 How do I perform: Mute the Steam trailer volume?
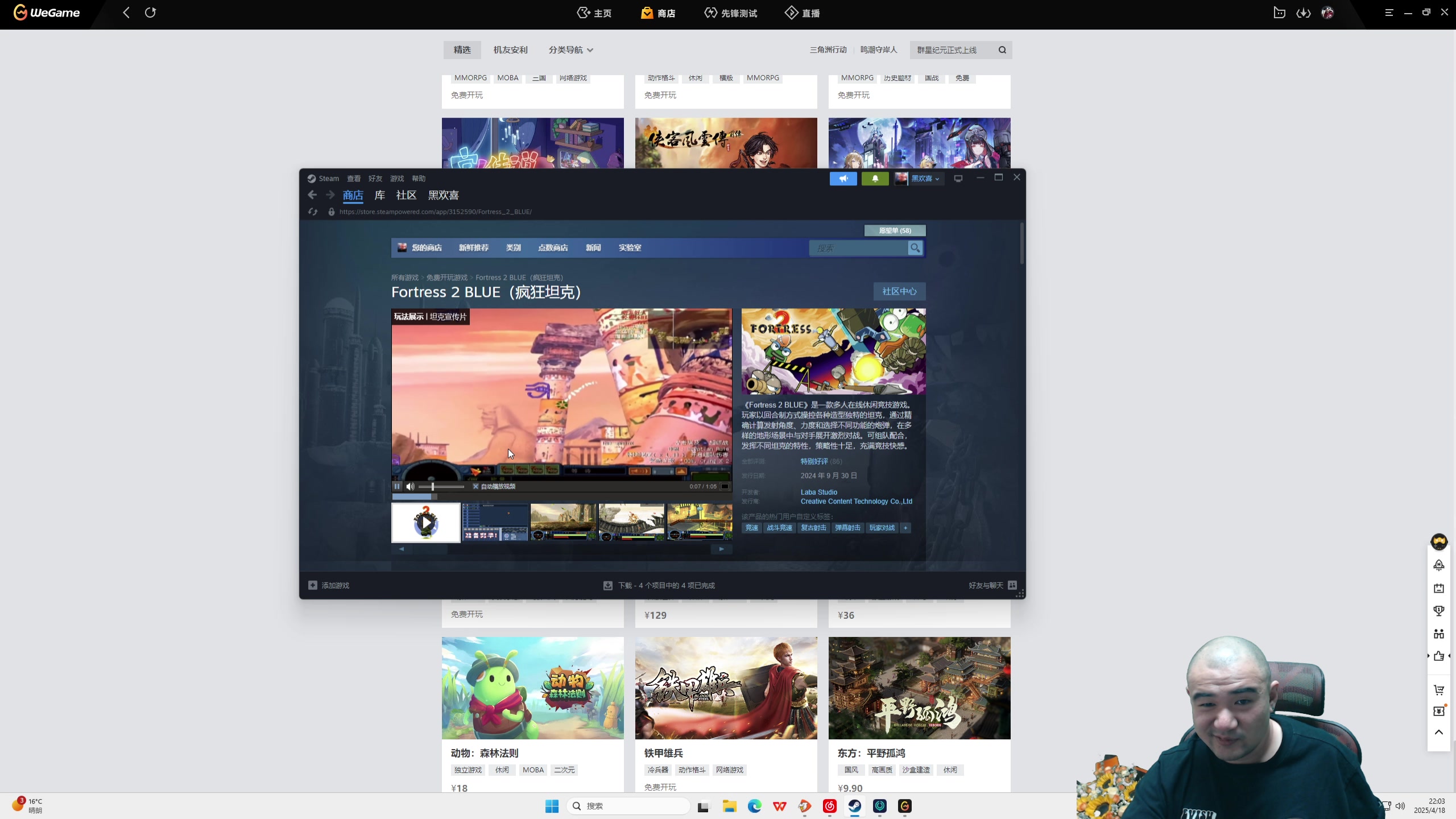pos(411,486)
